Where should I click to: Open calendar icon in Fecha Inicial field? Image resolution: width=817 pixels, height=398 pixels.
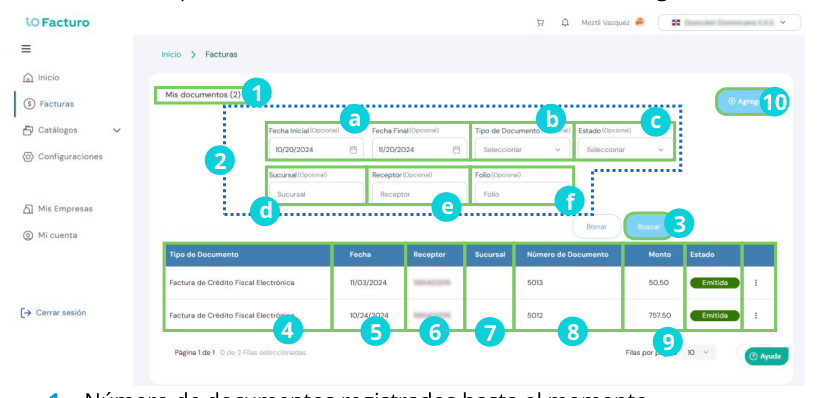(x=353, y=150)
